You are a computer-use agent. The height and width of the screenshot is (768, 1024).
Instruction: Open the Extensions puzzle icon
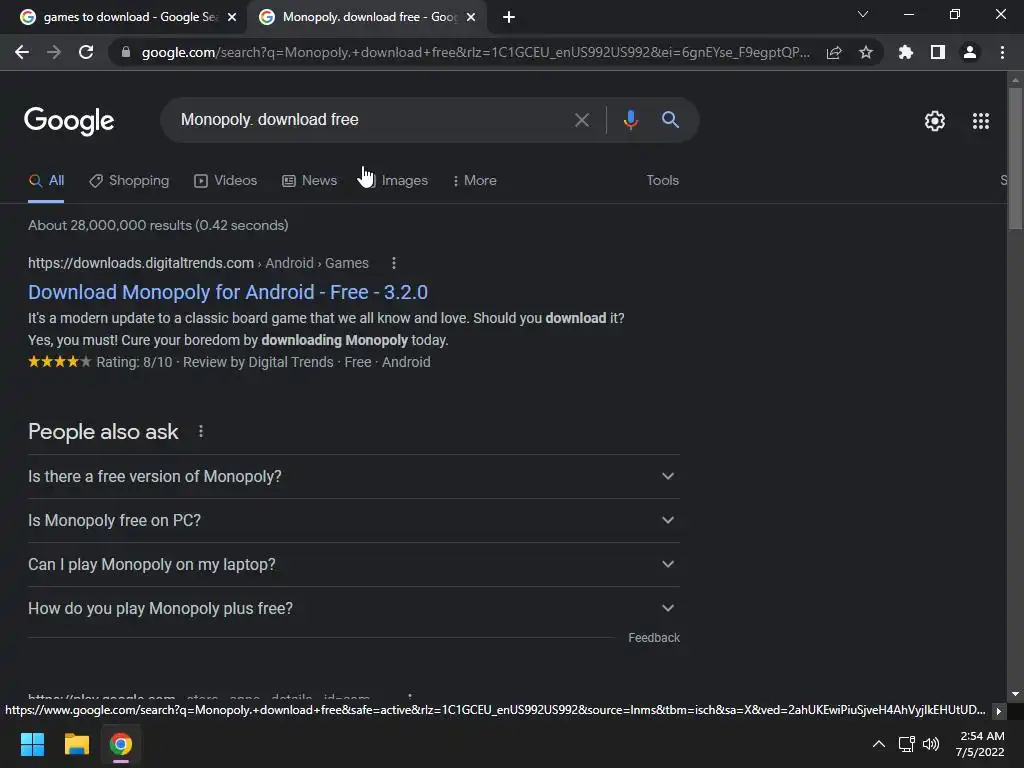coord(905,52)
